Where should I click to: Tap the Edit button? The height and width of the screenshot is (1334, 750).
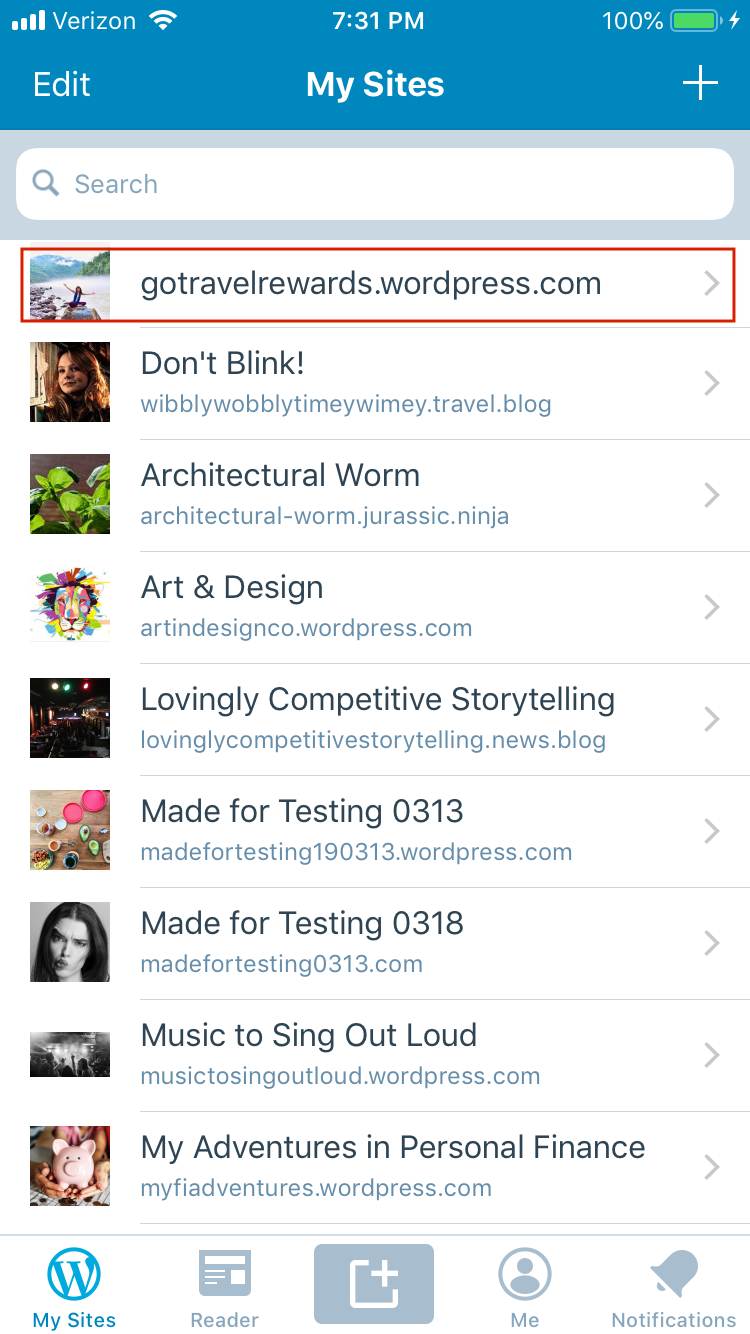[62, 84]
